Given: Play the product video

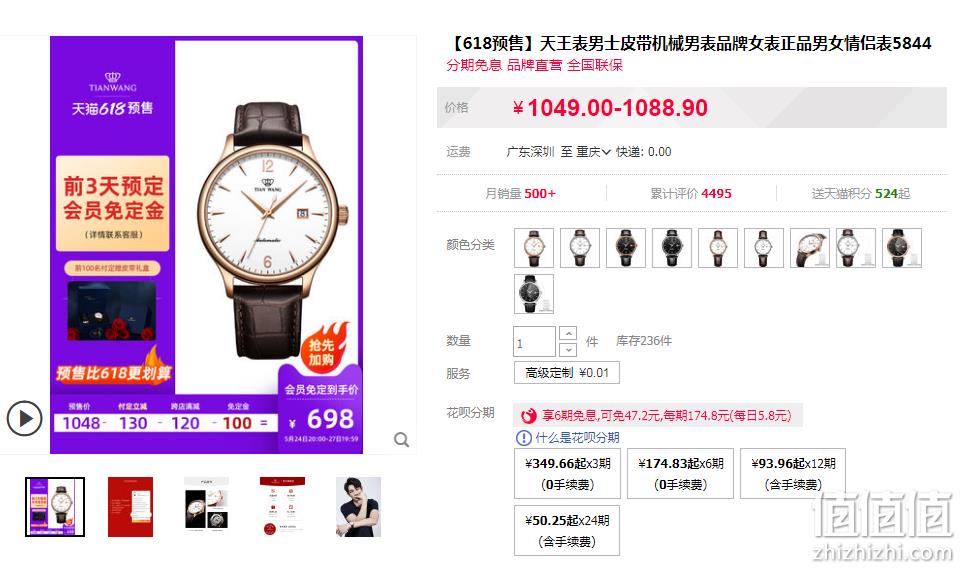Looking at the screenshot, I should (x=25, y=418).
